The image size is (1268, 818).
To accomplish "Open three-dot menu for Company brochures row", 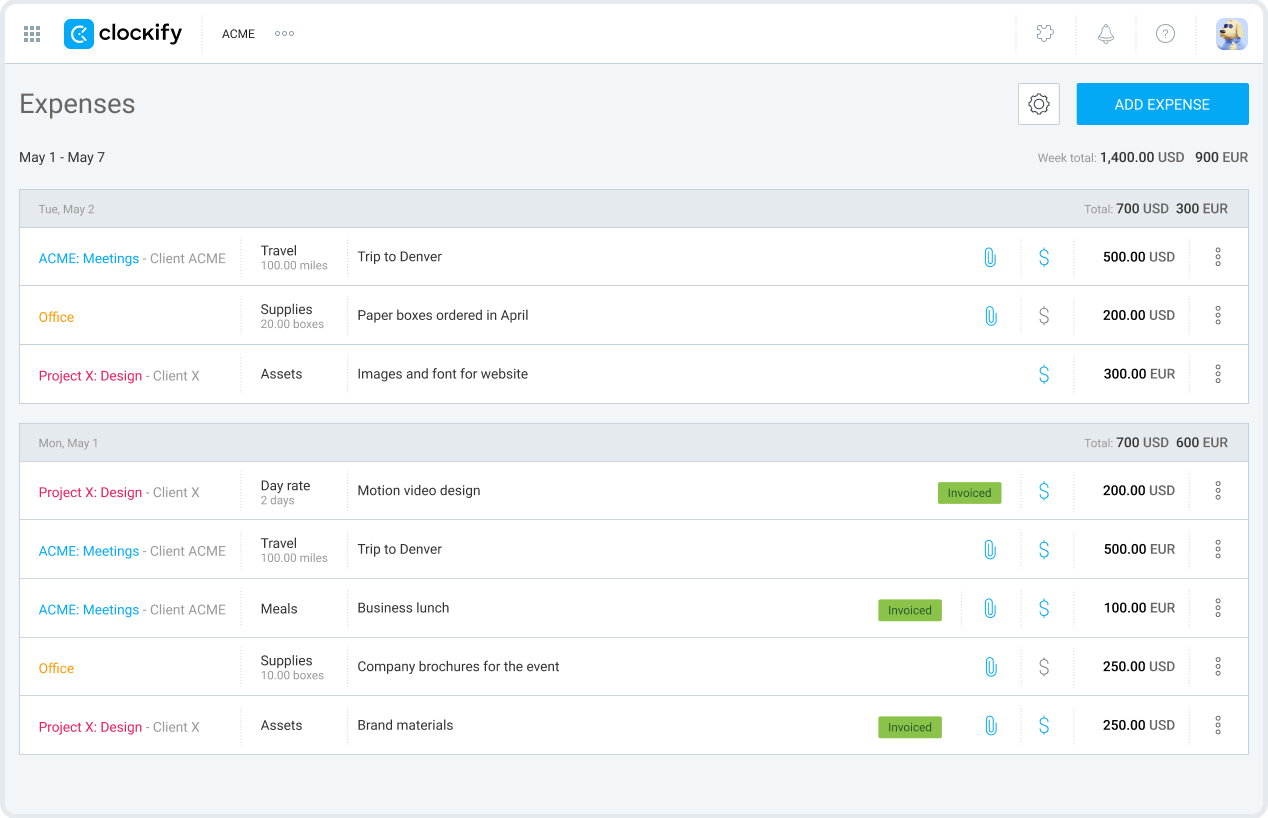I will [1218, 667].
